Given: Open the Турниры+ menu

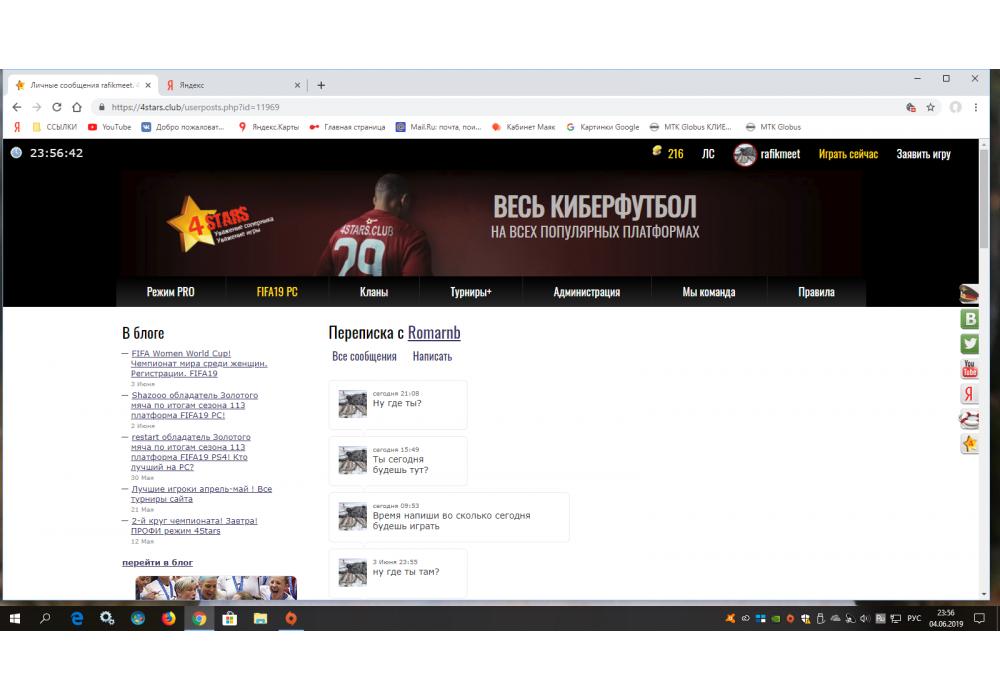Looking at the screenshot, I should coord(471,292).
